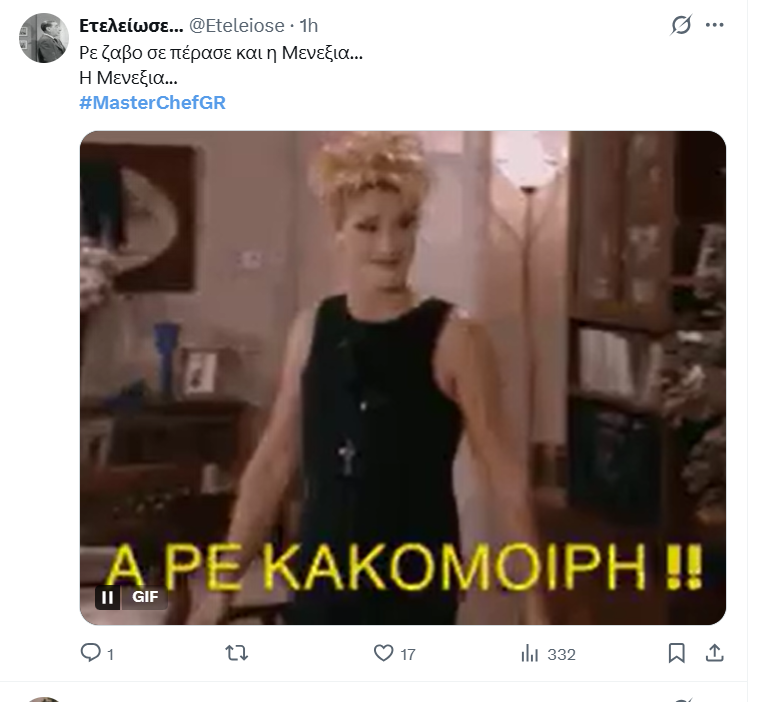Screen dimensions: 773x702
Task: Click the GIF badge label
Action: coord(145,597)
